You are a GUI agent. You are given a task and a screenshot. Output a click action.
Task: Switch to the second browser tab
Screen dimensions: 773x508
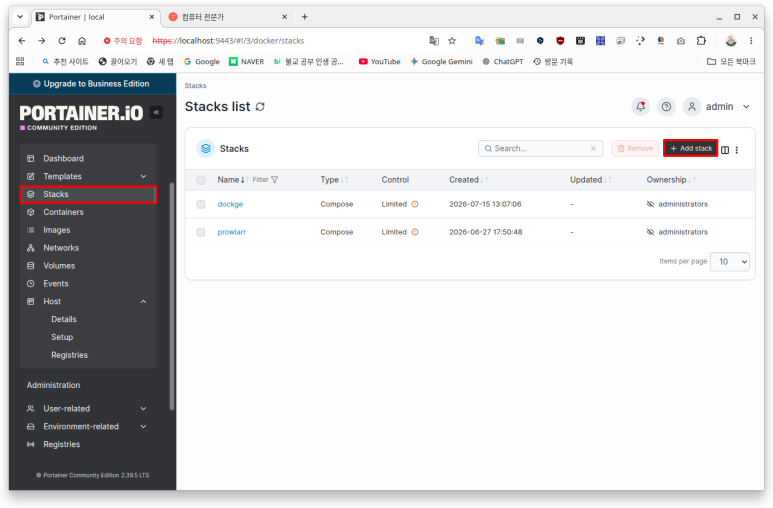point(228,17)
